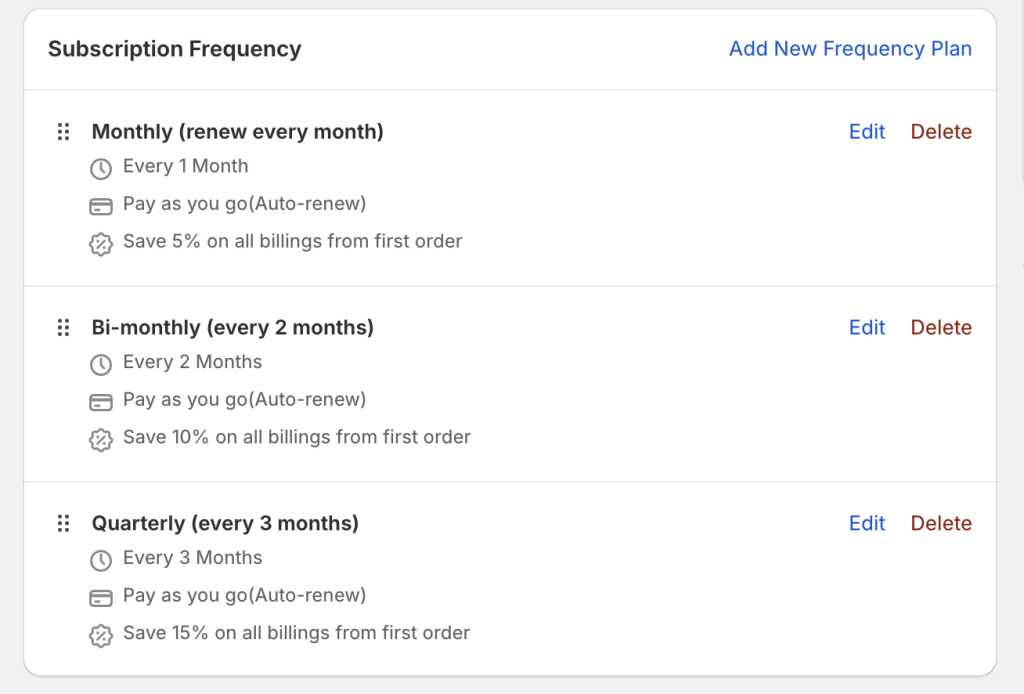1024x694 pixels.
Task: Delete the Quarterly frequency plan
Action: (x=941, y=524)
